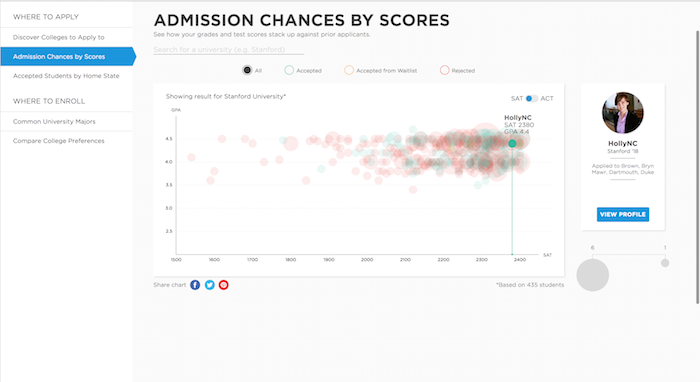Share chart via Twitter icon
Screen dimensions: 700x382
click(x=209, y=285)
